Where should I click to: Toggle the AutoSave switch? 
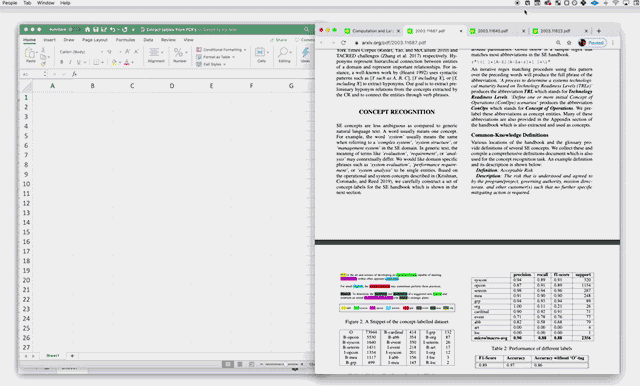pos(74,29)
